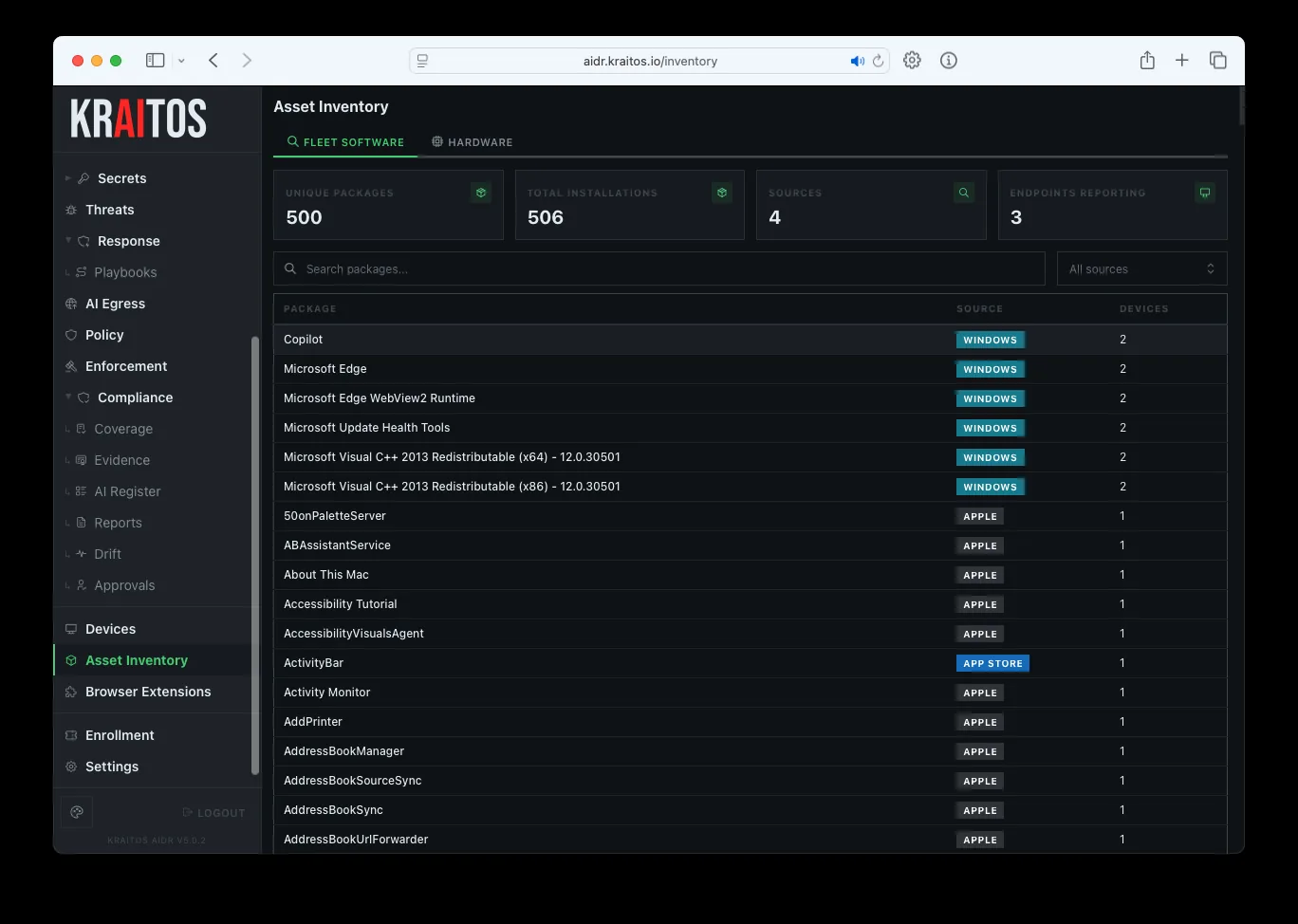Click the Unique Packages card icon

[x=481, y=193]
